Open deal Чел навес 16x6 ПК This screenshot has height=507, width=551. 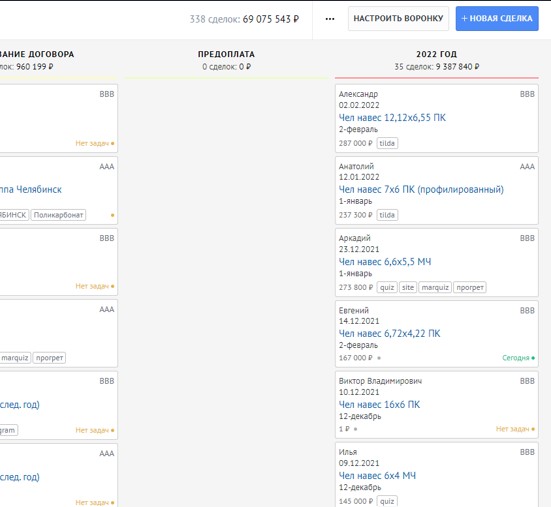point(379,405)
